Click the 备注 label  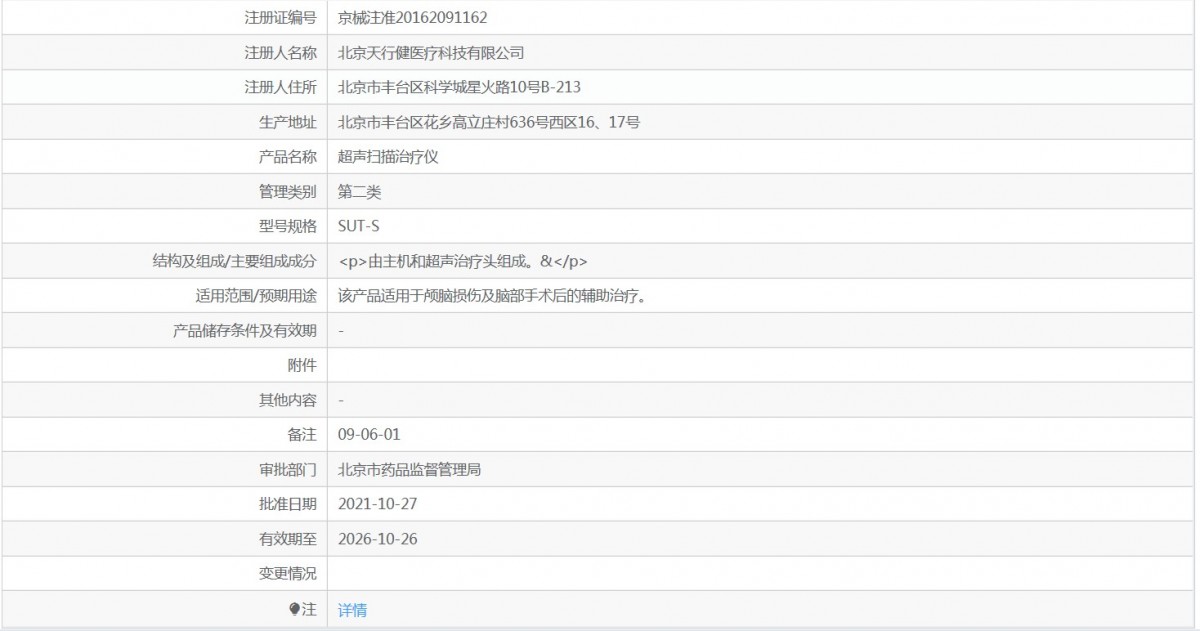tap(302, 435)
